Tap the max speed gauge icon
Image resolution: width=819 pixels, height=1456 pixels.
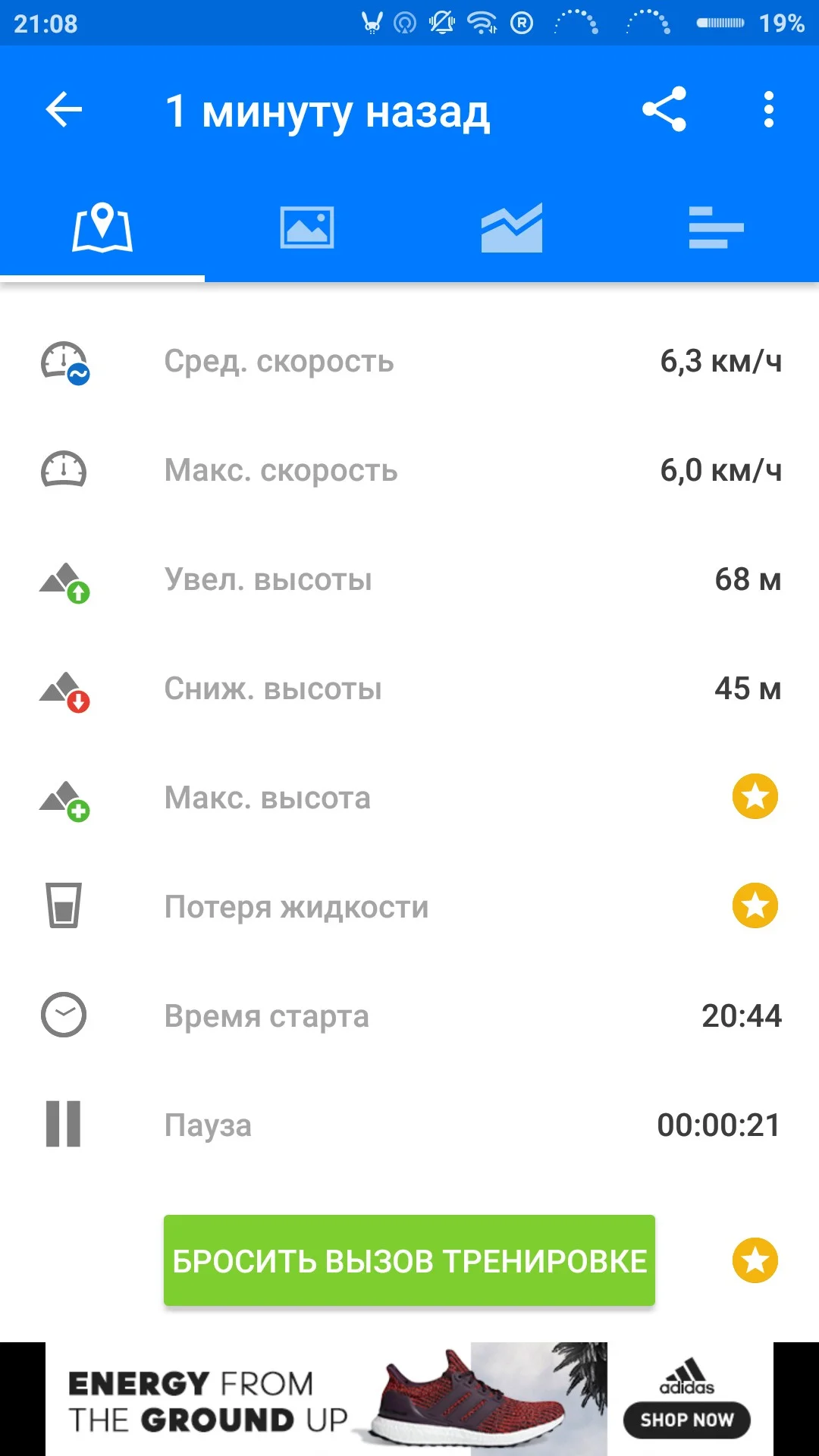point(64,470)
